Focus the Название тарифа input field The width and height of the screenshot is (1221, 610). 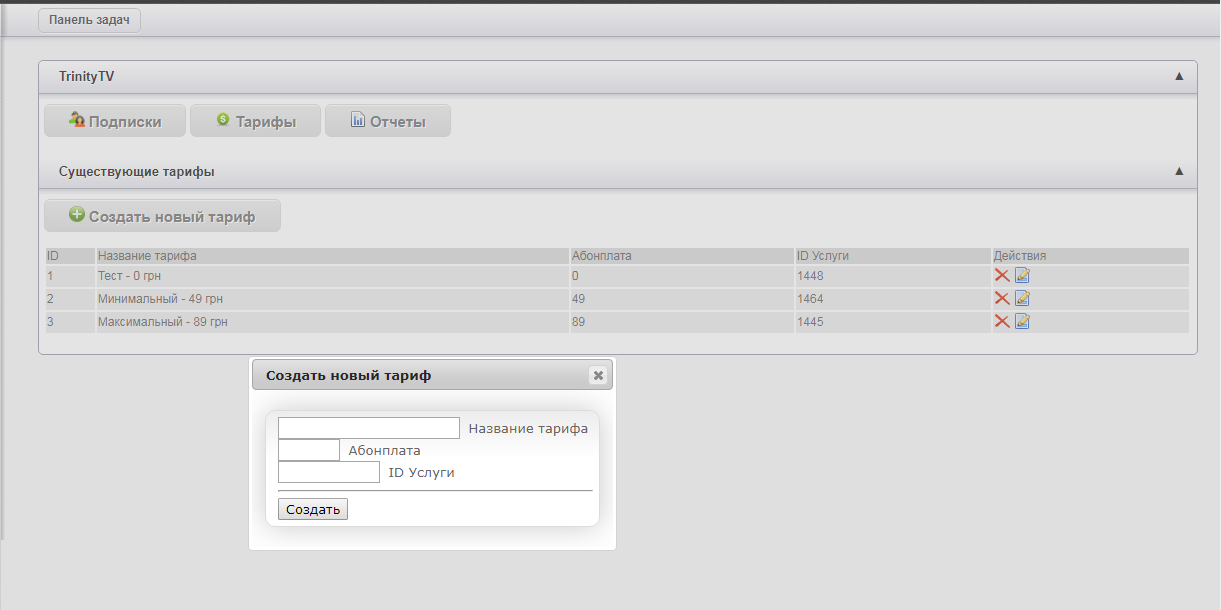coord(368,428)
